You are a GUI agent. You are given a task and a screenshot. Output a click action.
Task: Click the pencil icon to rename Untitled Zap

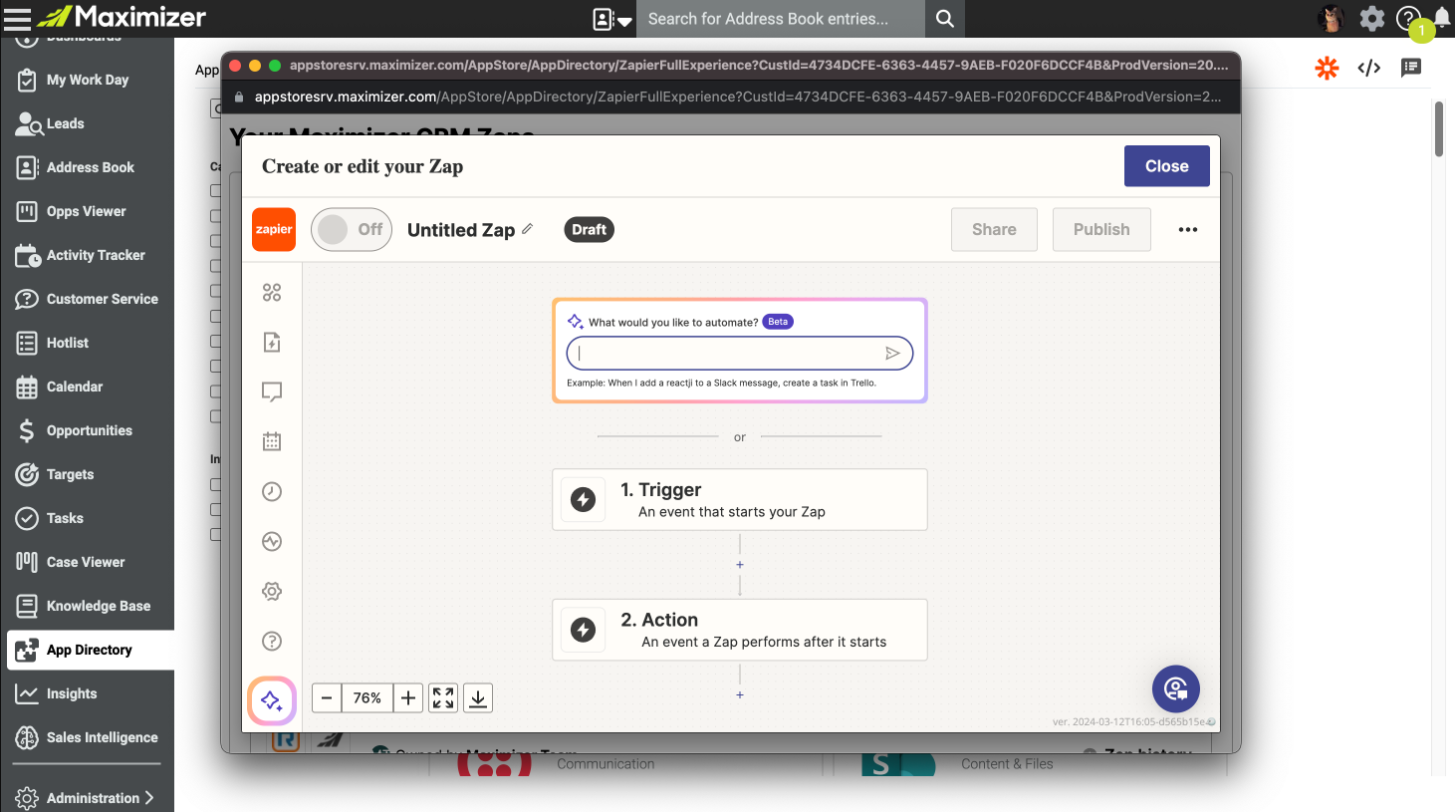pyautogui.click(x=528, y=229)
